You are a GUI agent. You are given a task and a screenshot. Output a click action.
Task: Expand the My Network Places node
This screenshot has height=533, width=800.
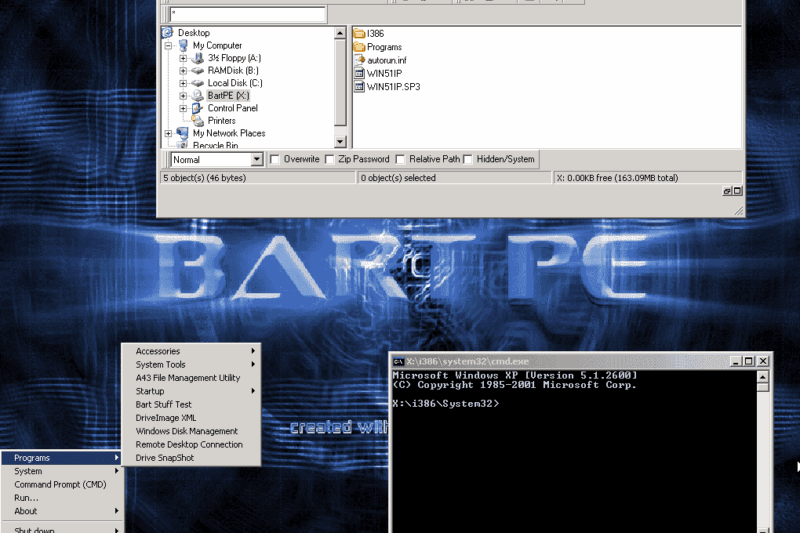[168, 134]
